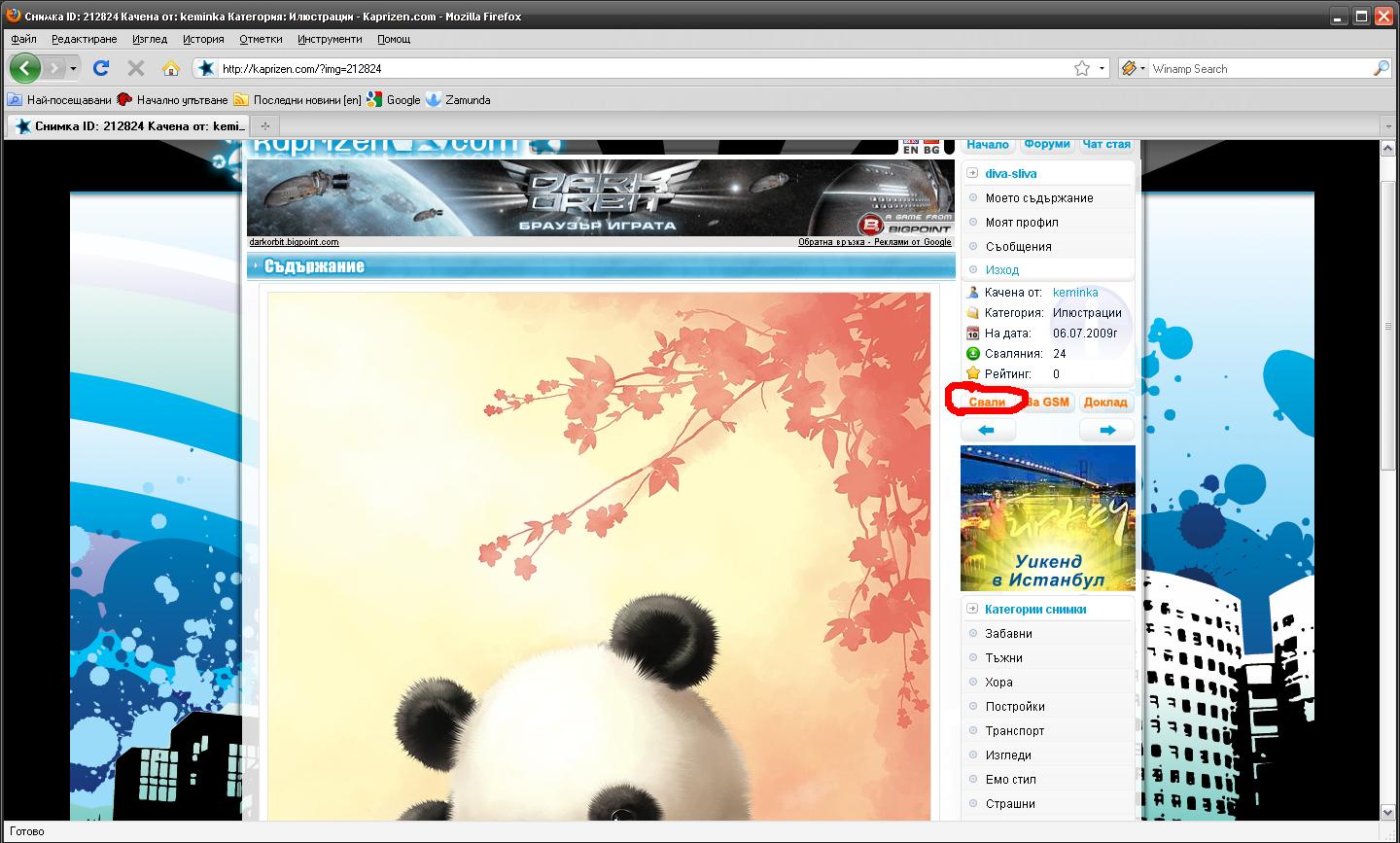The height and width of the screenshot is (843, 1400).
Task: Focus the Winamp Search field
Action: tap(1260, 69)
